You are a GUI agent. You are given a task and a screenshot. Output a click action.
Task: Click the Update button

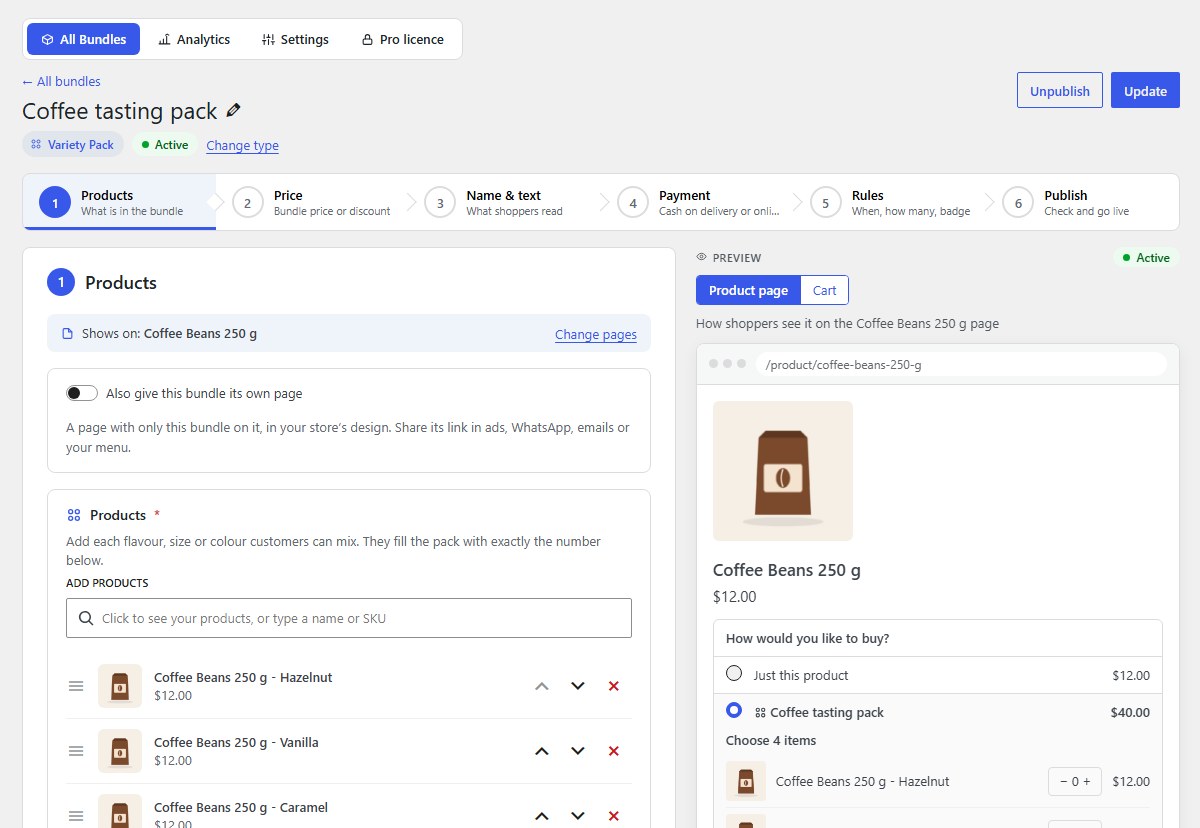(x=1146, y=90)
